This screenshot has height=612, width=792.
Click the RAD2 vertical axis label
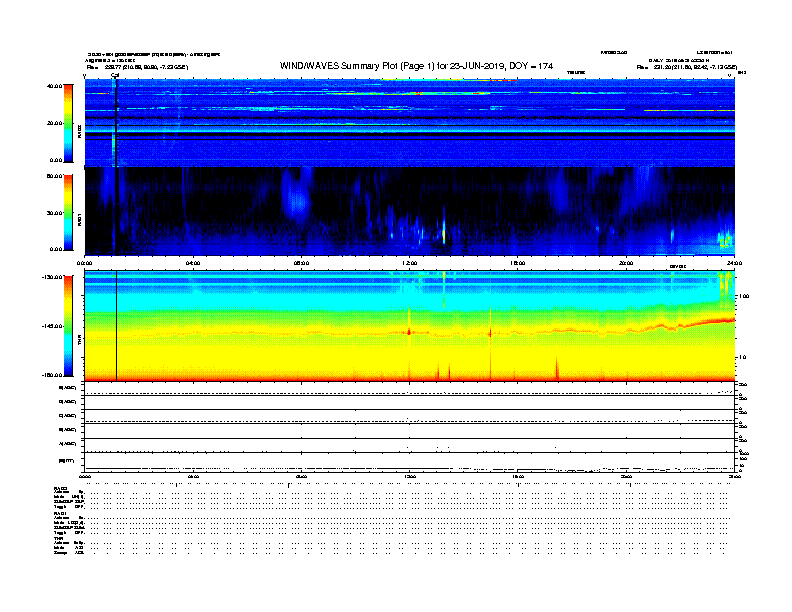(79, 132)
